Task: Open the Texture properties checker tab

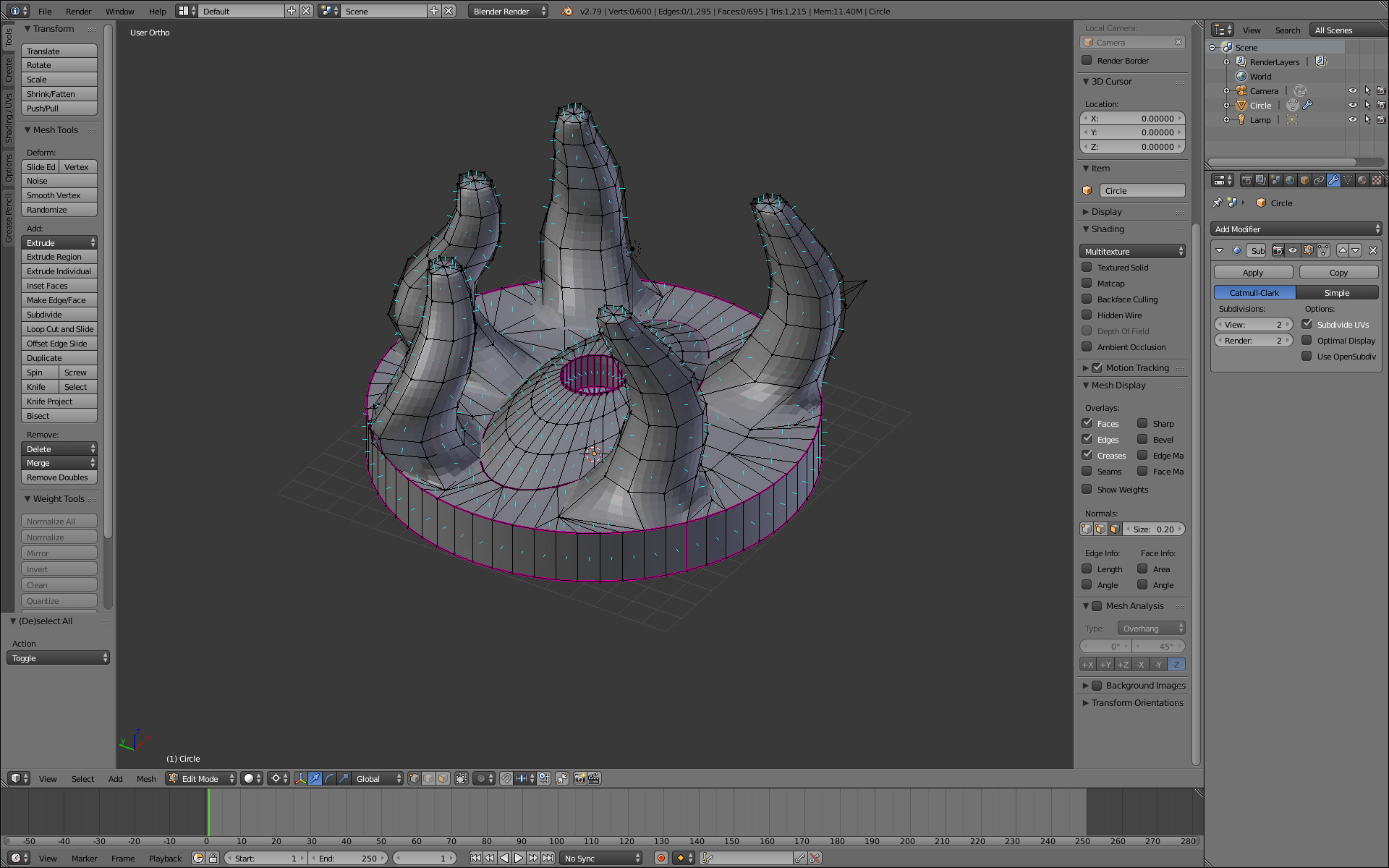Action: point(1377,180)
